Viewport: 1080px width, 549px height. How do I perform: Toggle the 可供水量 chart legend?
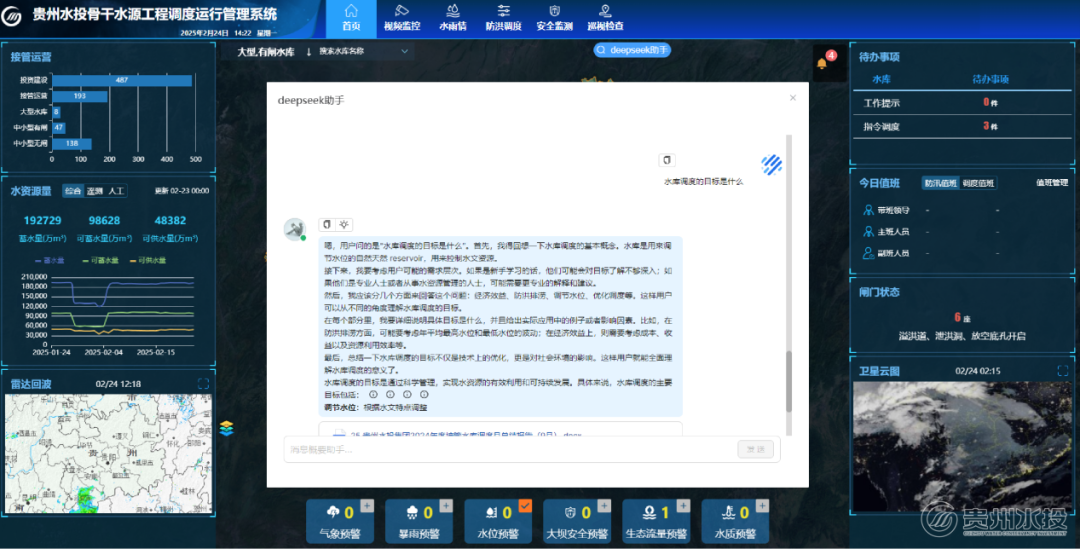click(x=147, y=260)
